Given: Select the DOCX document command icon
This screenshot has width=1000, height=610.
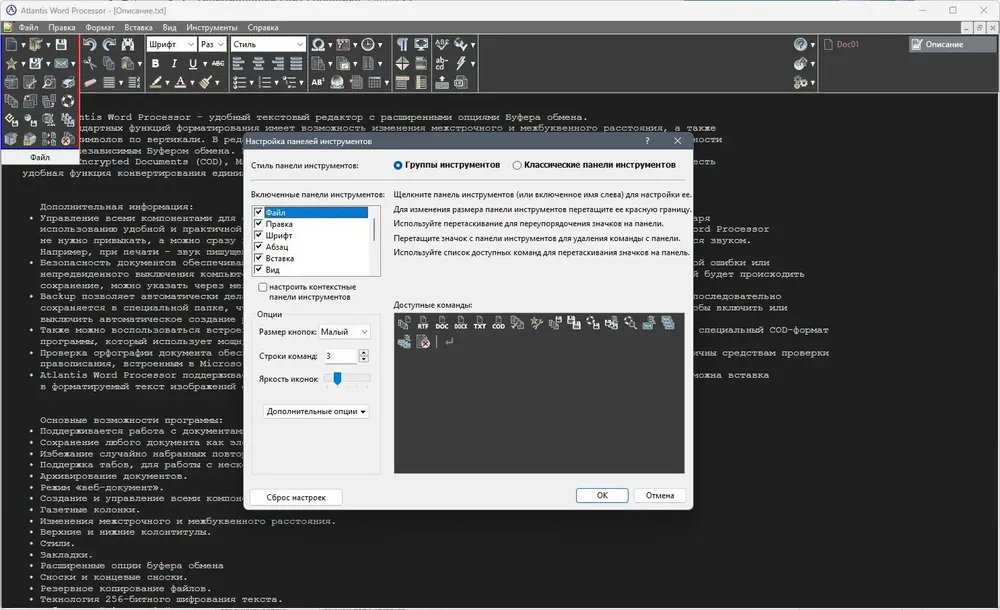Looking at the screenshot, I should coord(460,324).
